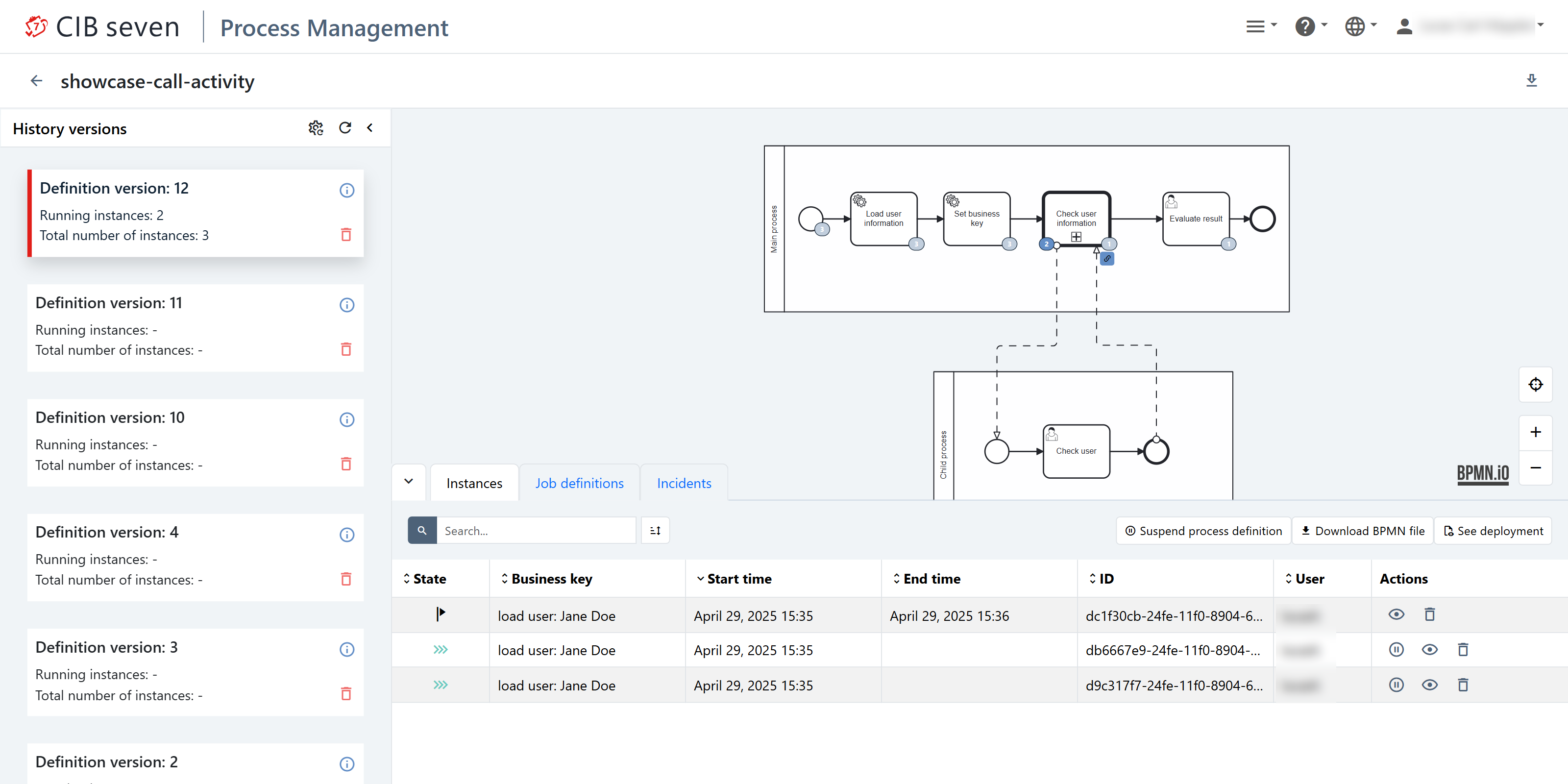This screenshot has height=784, width=1568.
Task: Open the hamburger menu dropdown
Action: click(x=1261, y=26)
